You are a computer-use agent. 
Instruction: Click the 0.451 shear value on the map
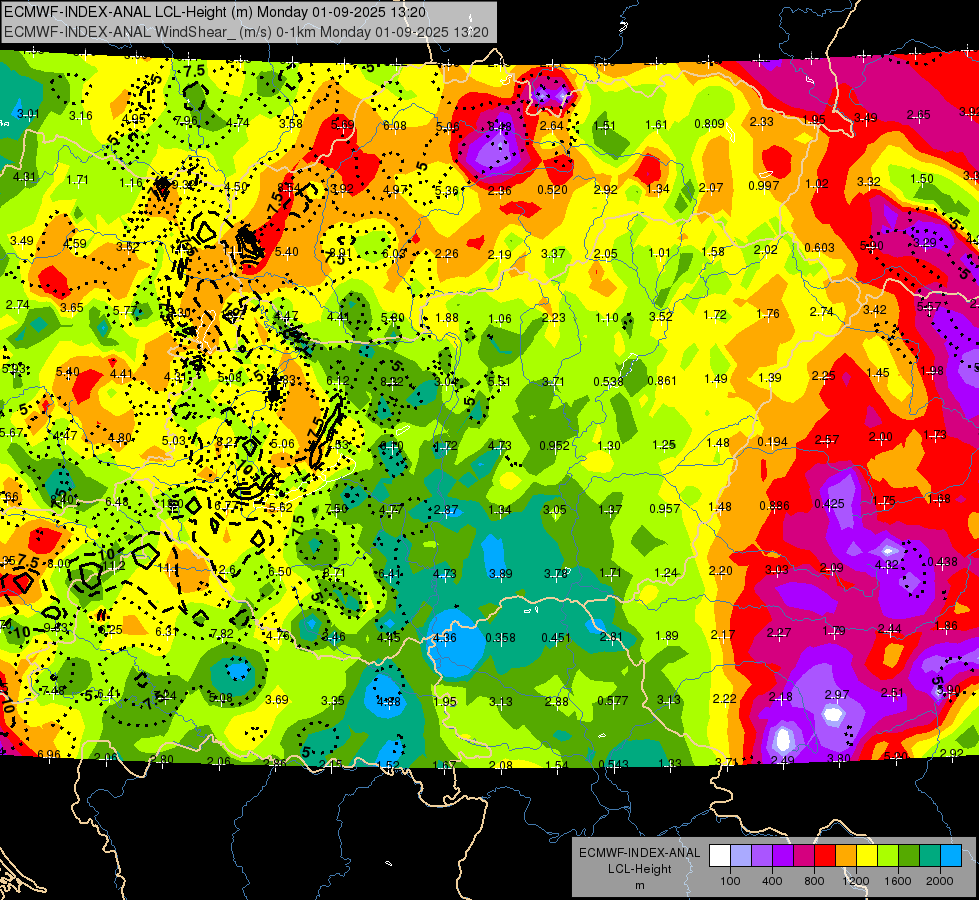click(x=556, y=637)
